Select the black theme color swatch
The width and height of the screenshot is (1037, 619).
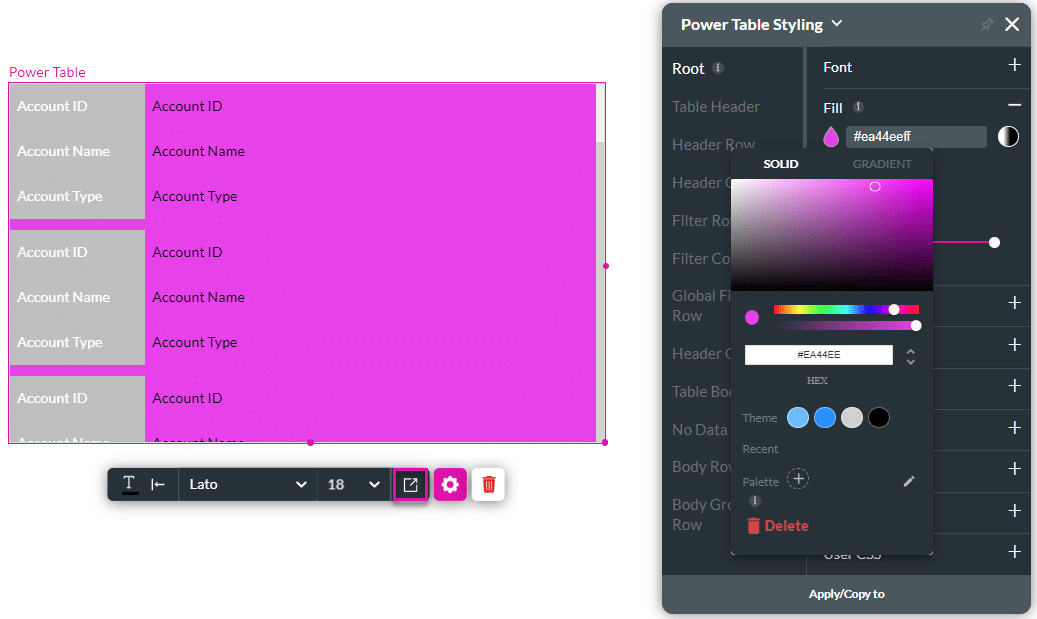point(878,418)
